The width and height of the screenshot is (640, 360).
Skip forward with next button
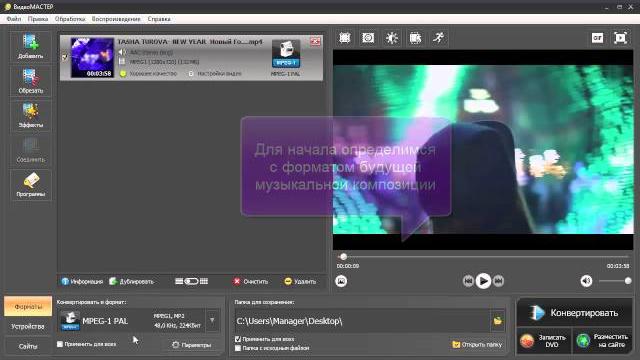click(498, 281)
